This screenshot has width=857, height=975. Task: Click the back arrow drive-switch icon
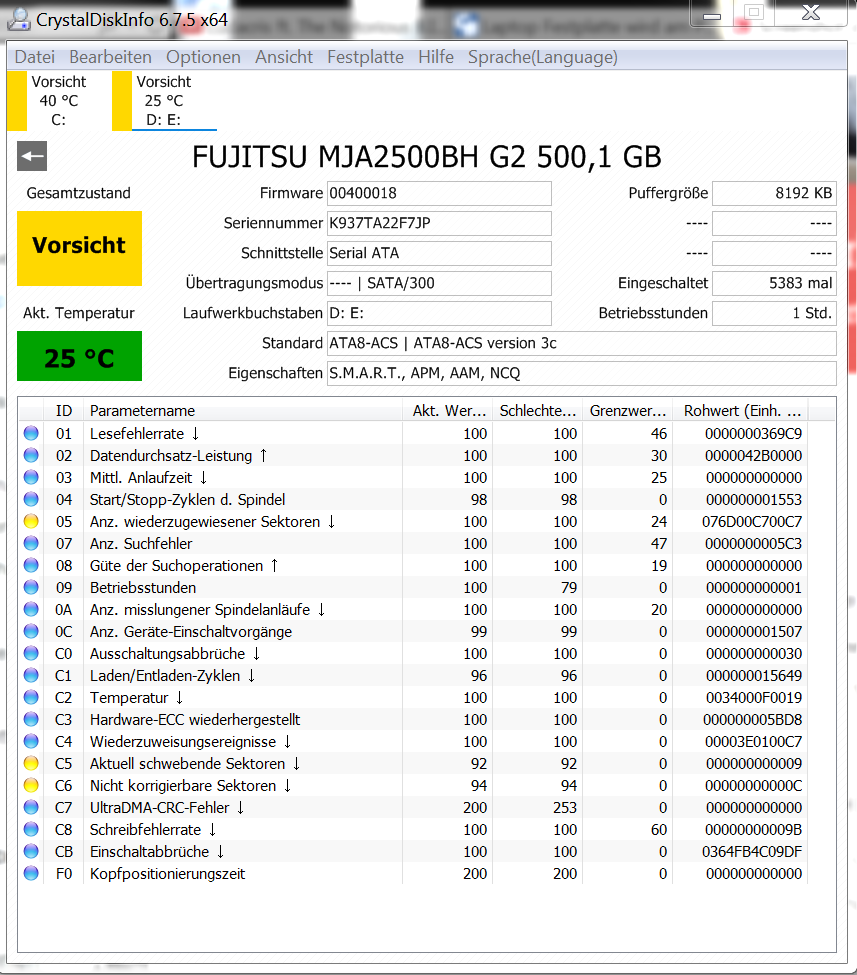[x=32, y=156]
